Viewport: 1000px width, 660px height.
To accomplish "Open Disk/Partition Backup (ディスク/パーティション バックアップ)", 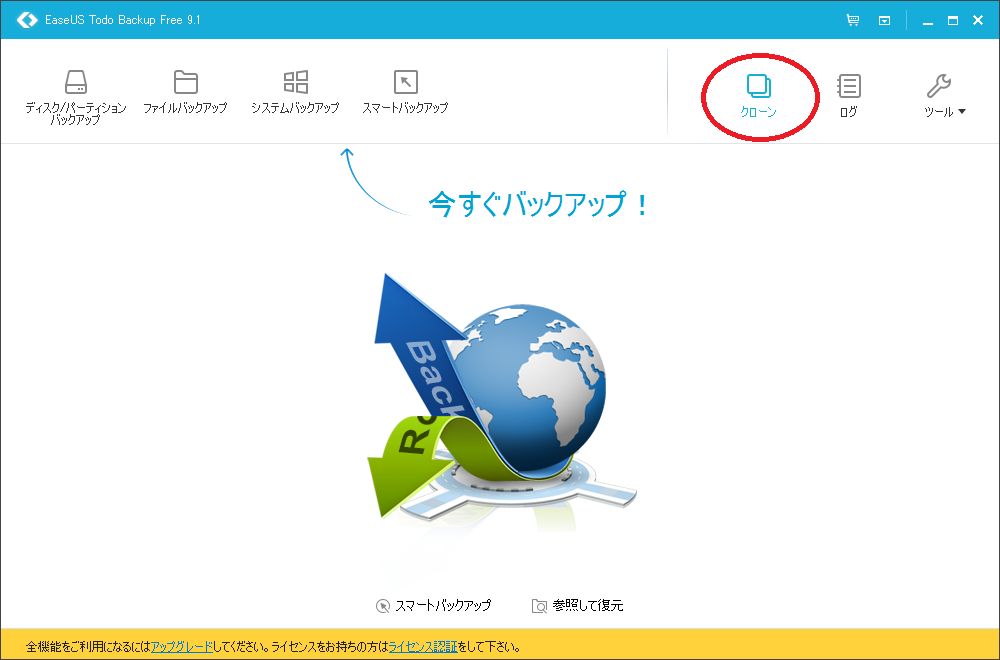I will point(75,96).
